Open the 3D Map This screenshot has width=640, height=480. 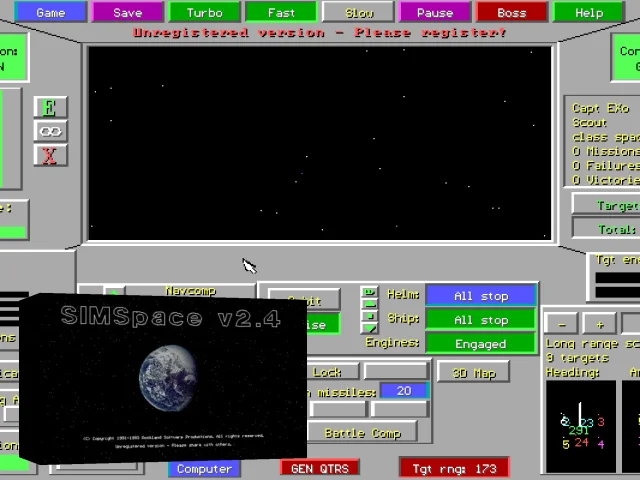(473, 372)
